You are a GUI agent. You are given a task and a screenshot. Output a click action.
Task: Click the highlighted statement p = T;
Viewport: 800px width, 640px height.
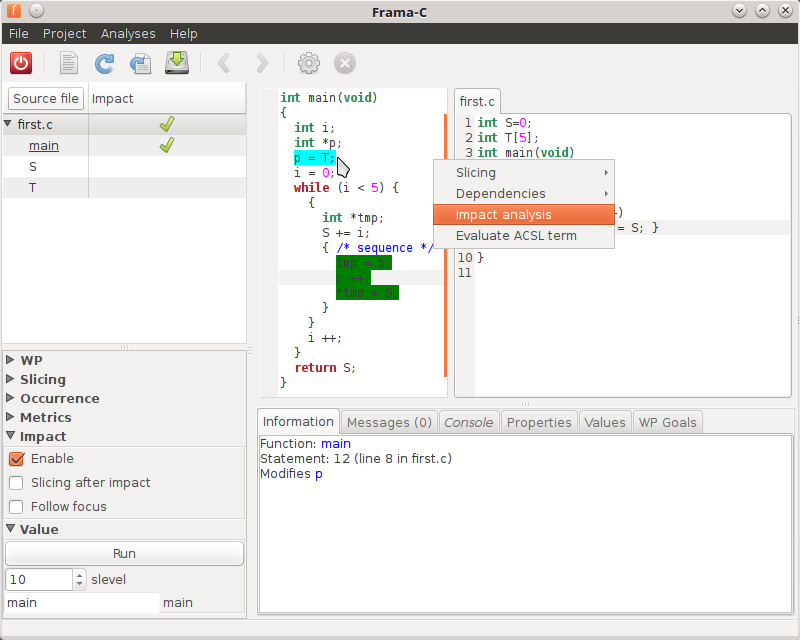tap(314, 158)
